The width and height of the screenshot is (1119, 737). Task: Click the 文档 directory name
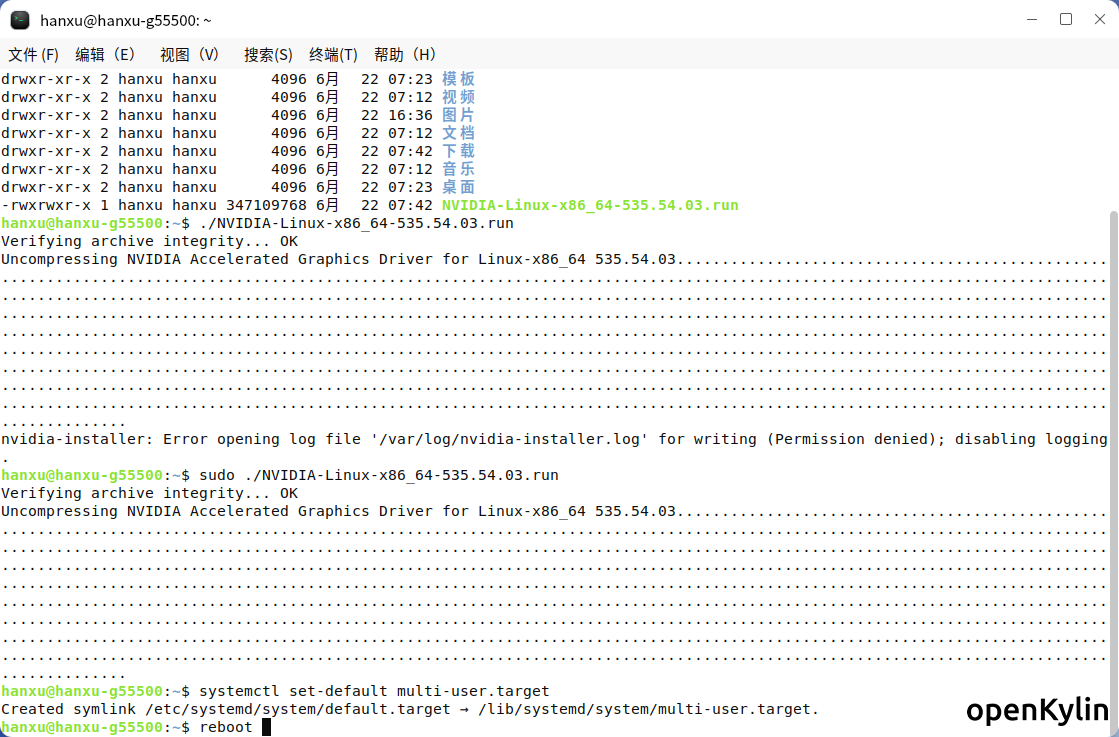(458, 133)
